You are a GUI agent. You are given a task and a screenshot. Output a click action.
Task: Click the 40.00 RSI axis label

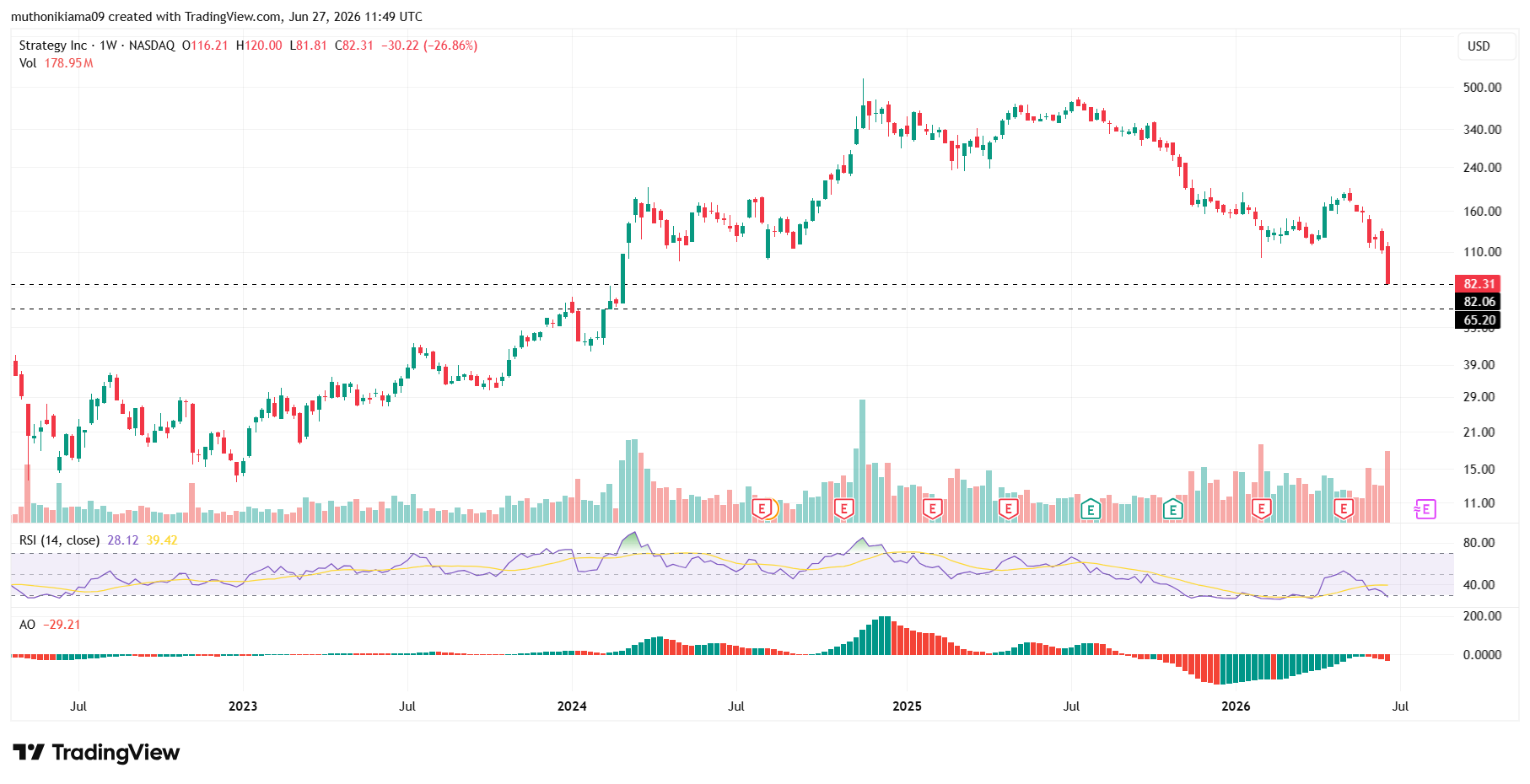tap(1479, 585)
